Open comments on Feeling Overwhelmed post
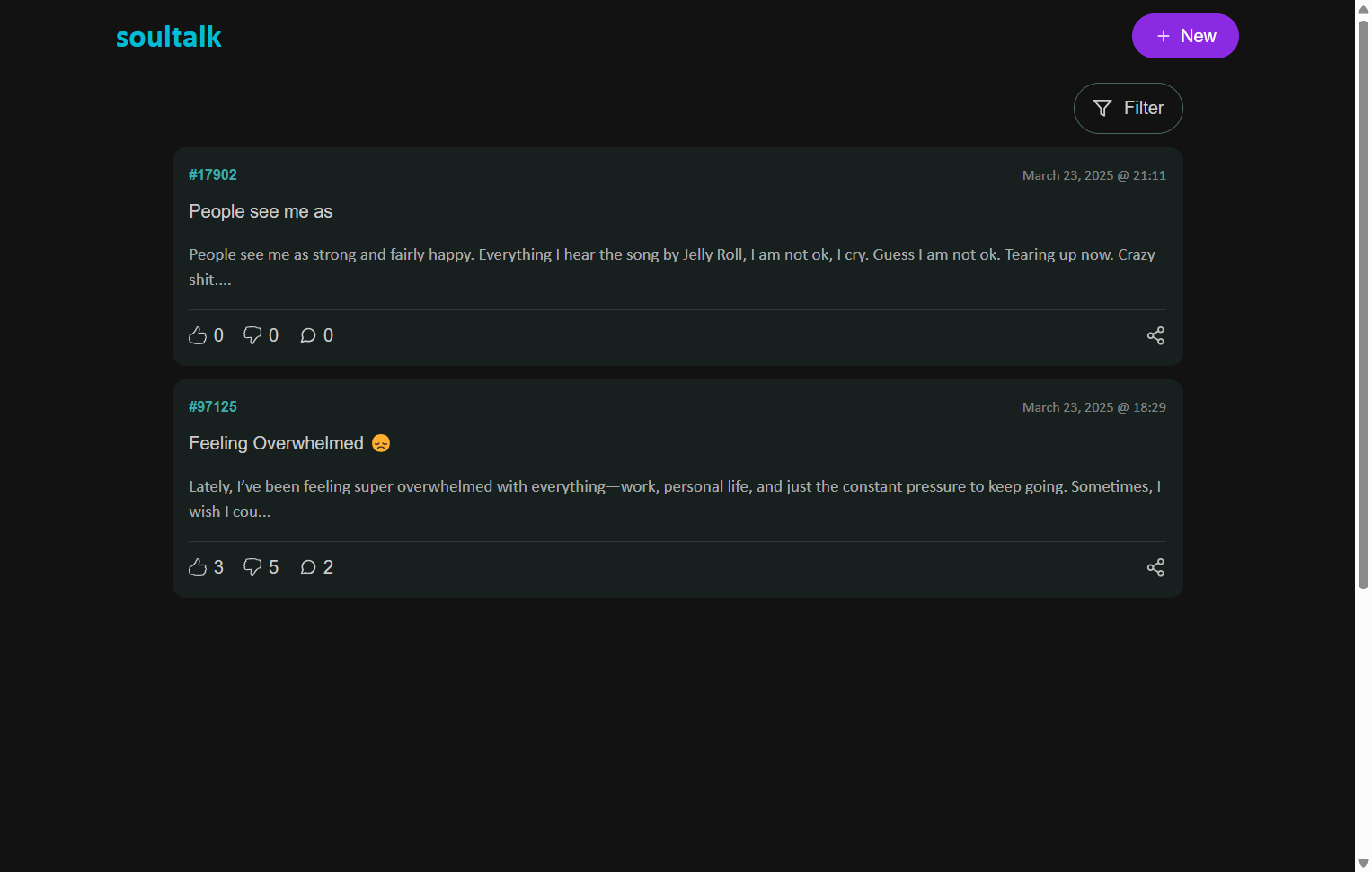Image resolution: width=1372 pixels, height=872 pixels. [x=308, y=567]
